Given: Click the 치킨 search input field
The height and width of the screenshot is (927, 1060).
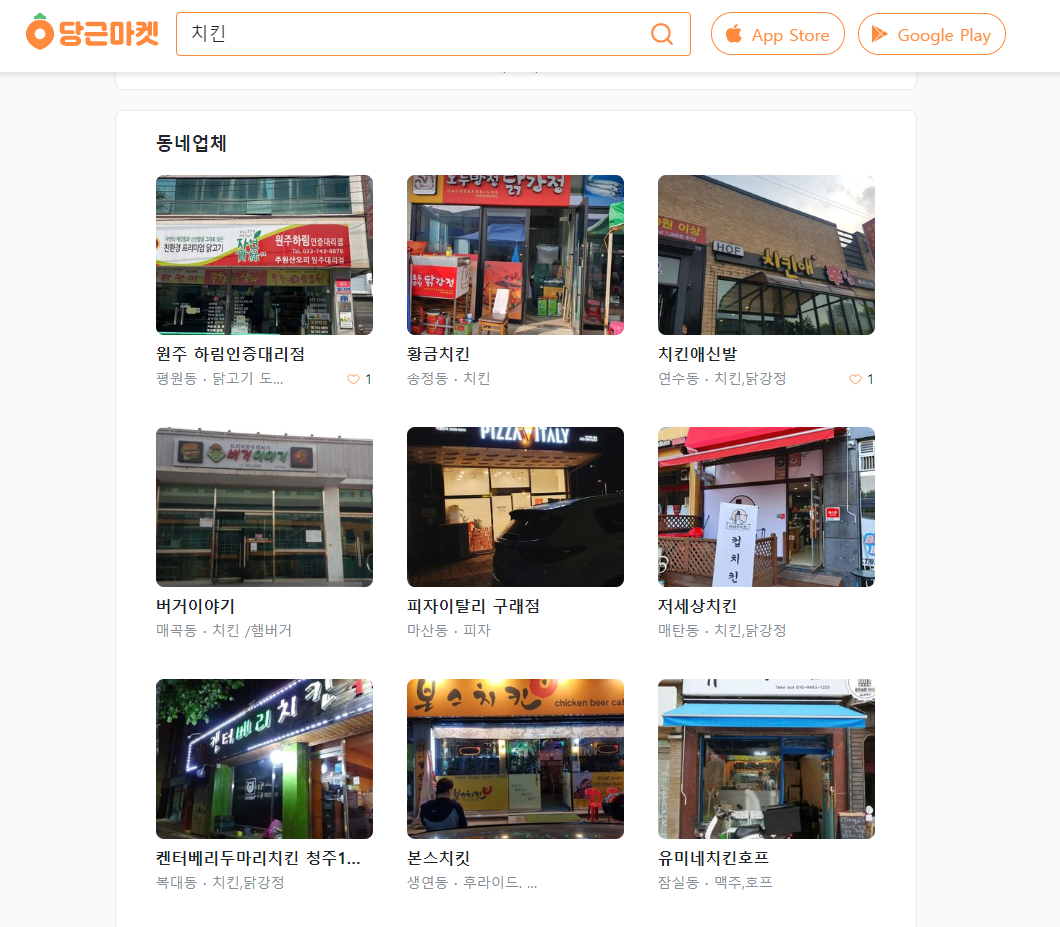Looking at the screenshot, I should point(400,33).
